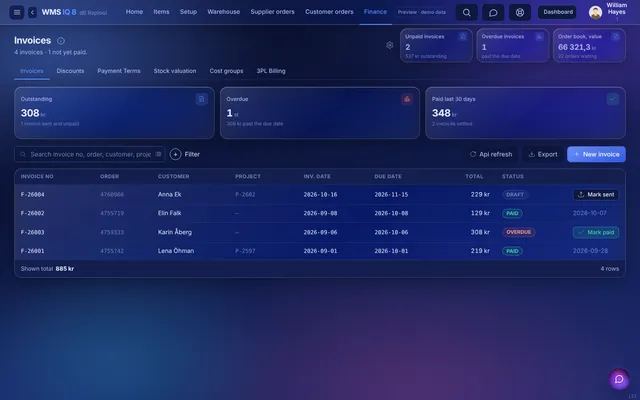The image size is (640, 400).
Task: Open Customer orders menu item
Action: click(329, 12)
